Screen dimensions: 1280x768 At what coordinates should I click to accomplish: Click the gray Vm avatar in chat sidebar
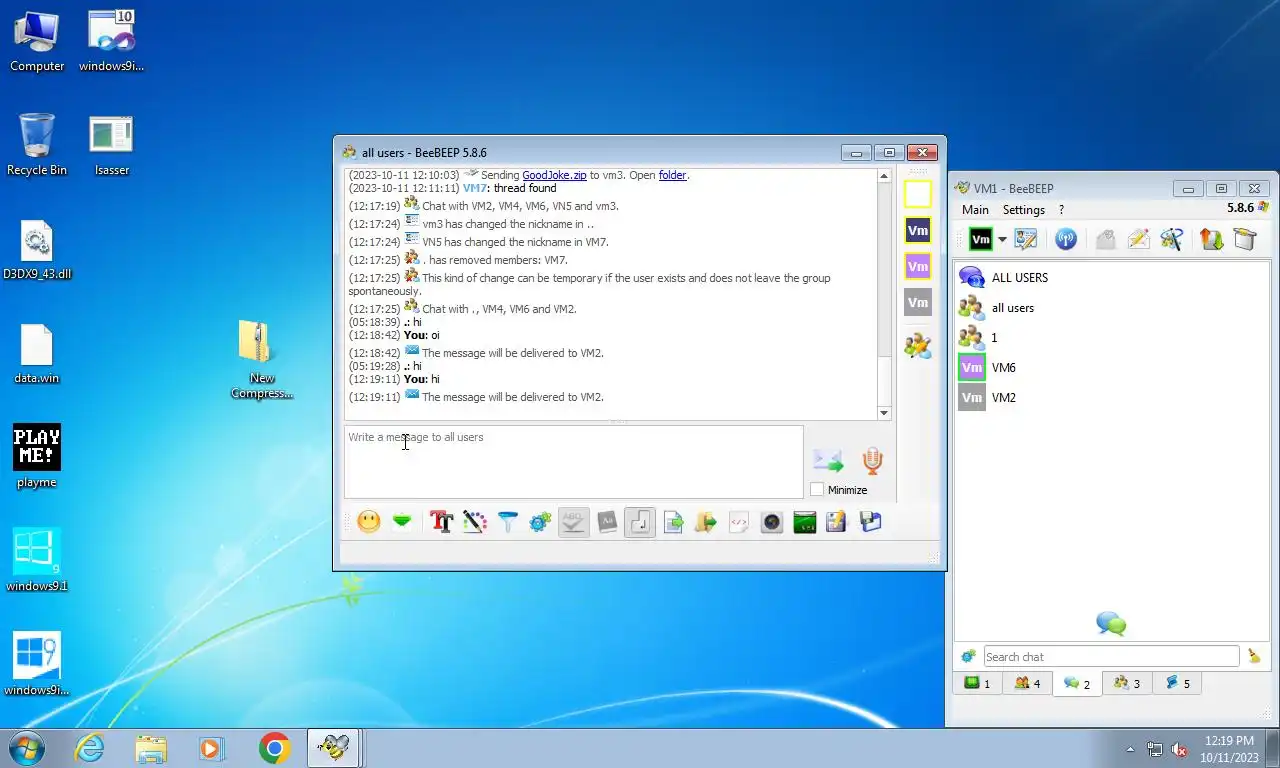click(x=917, y=302)
